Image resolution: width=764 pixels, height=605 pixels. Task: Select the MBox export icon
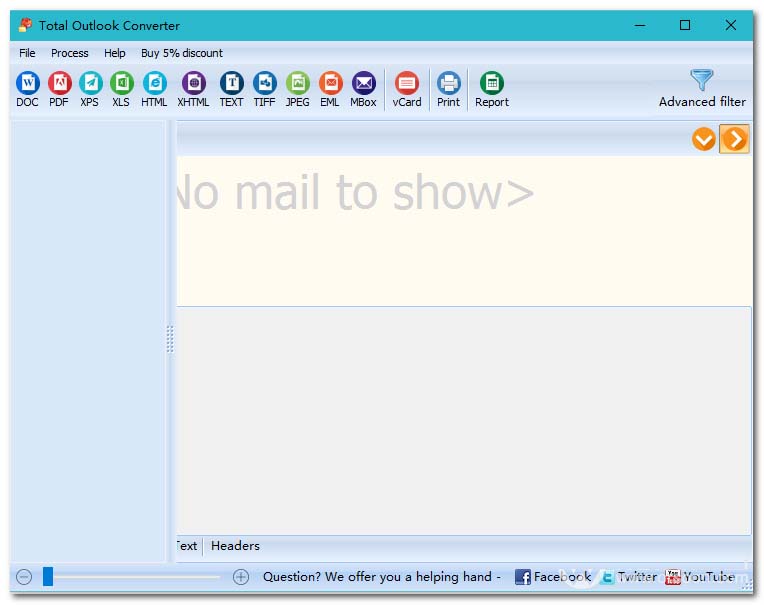(363, 89)
